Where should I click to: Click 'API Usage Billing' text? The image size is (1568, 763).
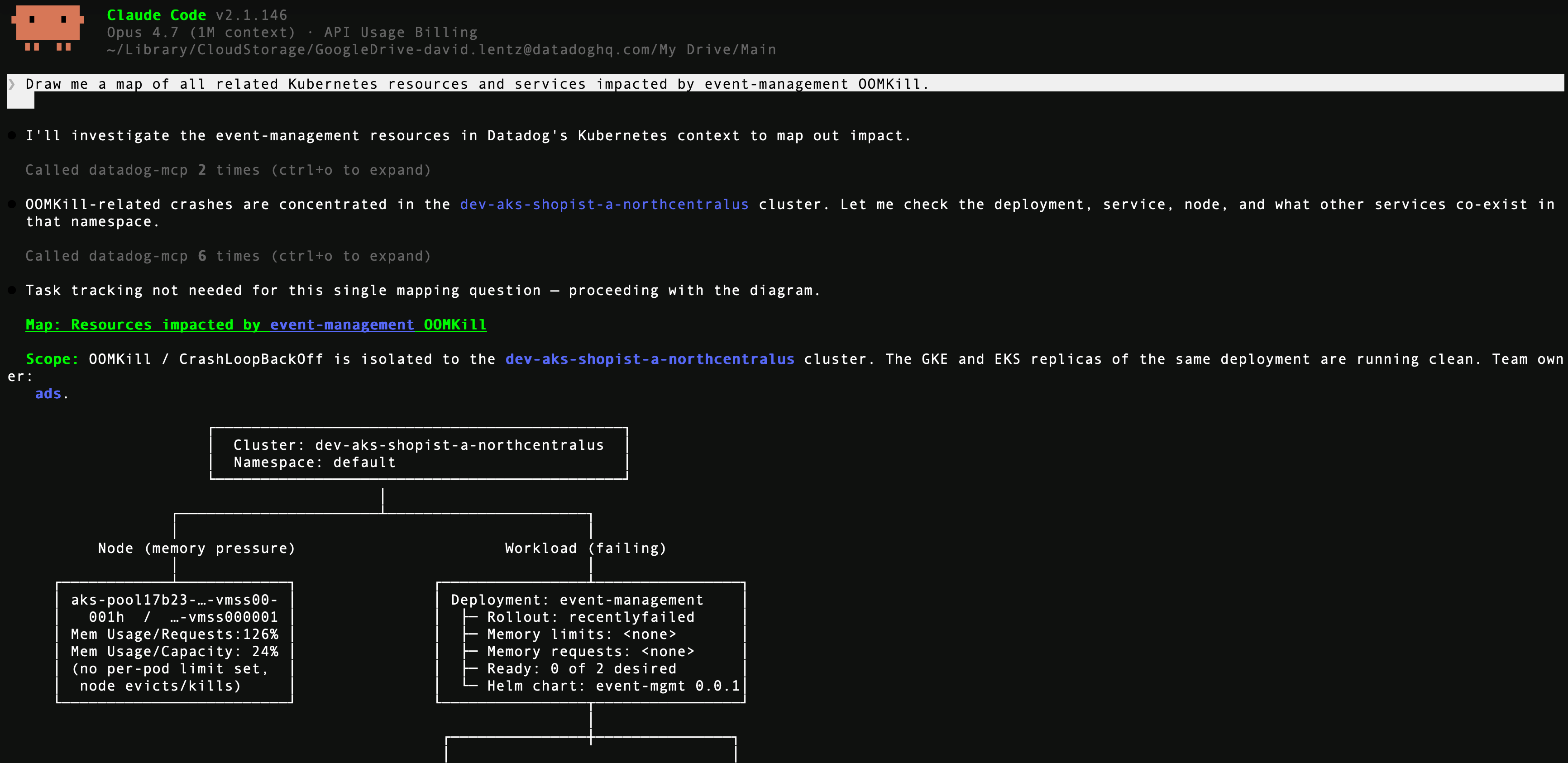click(x=401, y=32)
